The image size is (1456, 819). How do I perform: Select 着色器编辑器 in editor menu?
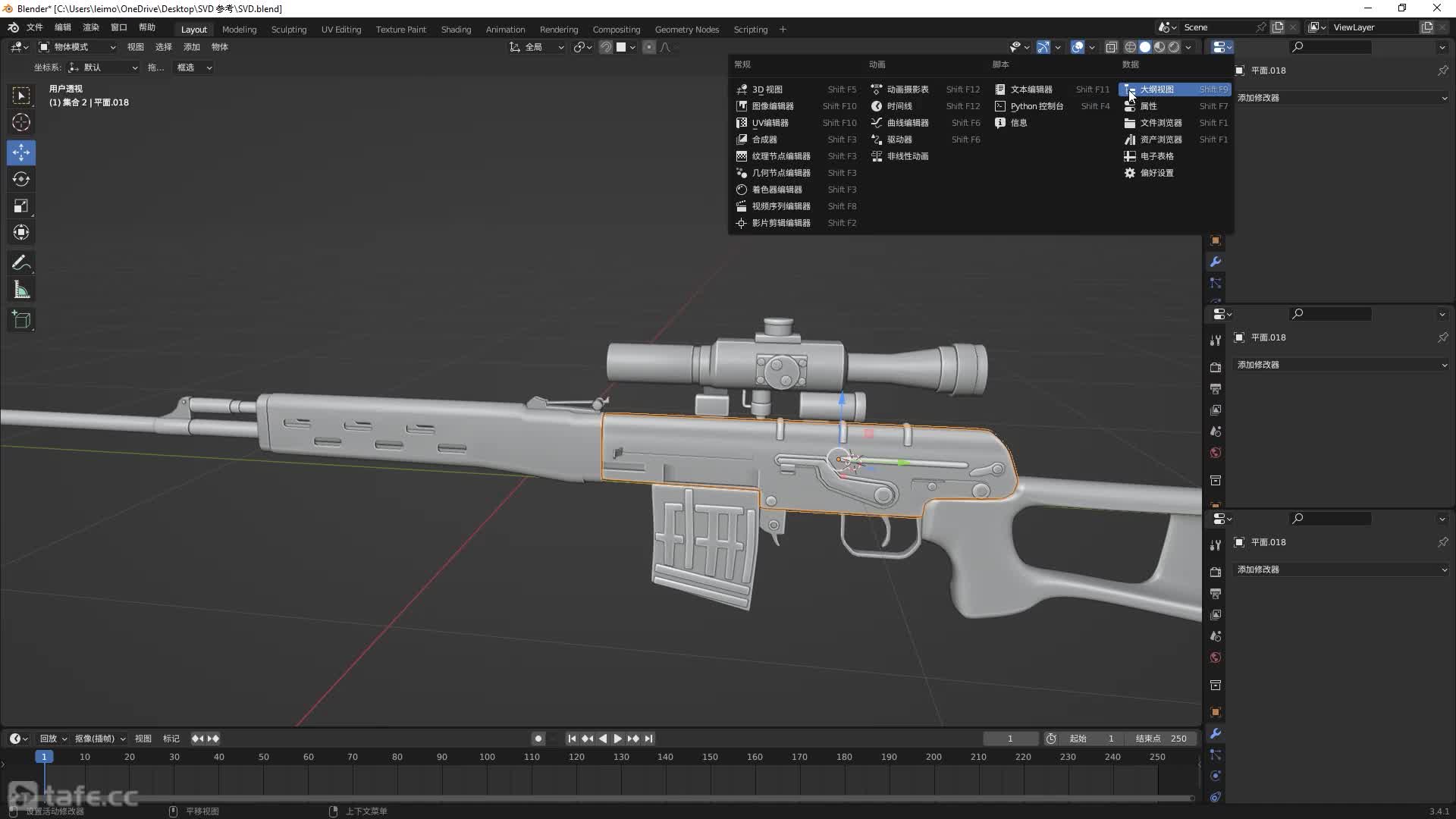[795, 190]
